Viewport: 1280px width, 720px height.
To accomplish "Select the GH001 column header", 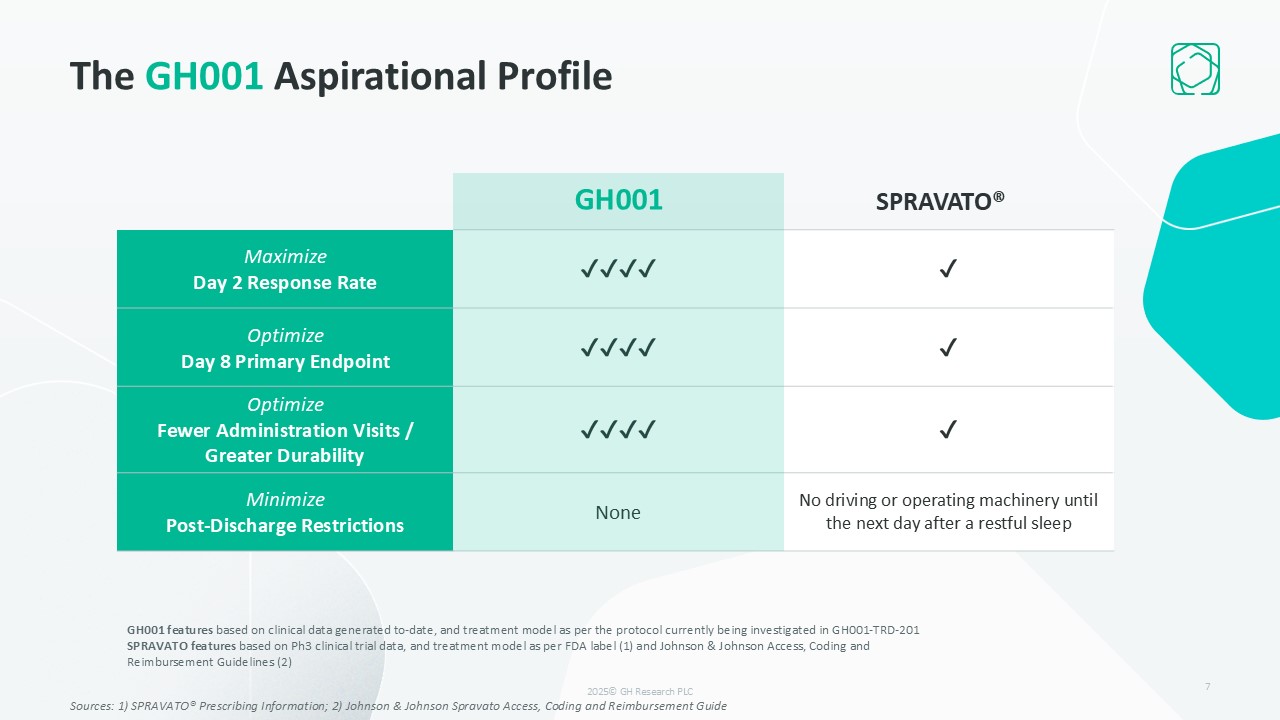I will [618, 200].
